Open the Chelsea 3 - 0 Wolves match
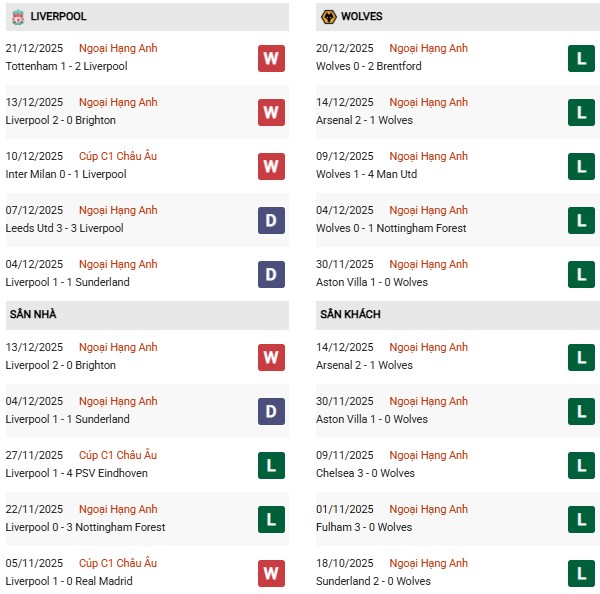The height and width of the screenshot is (594, 600). (x=368, y=473)
